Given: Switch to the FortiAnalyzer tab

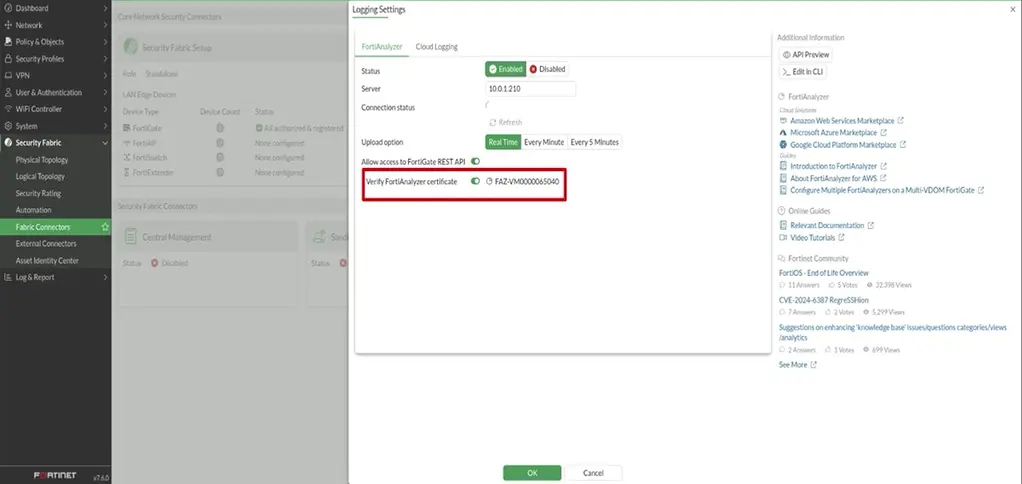Looking at the screenshot, I should click(382, 47).
